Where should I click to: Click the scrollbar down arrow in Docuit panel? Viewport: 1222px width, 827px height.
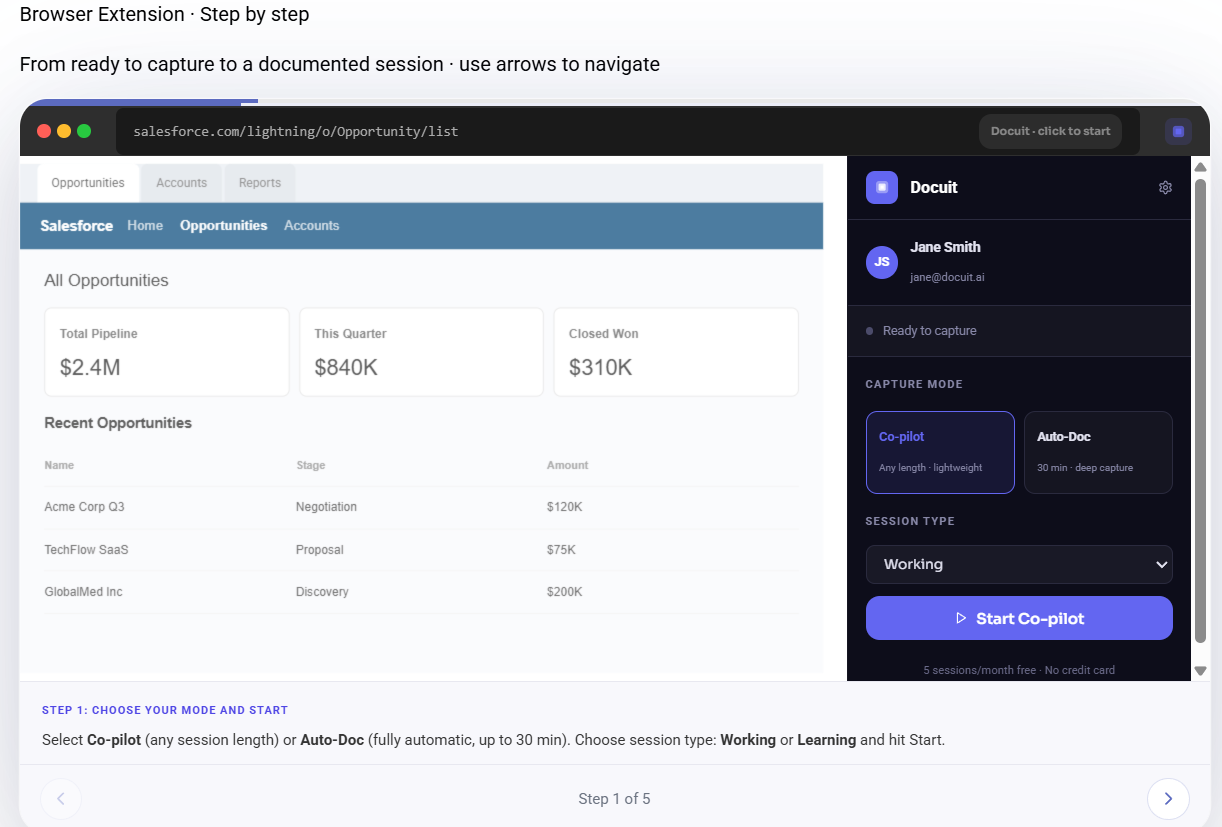click(1201, 671)
